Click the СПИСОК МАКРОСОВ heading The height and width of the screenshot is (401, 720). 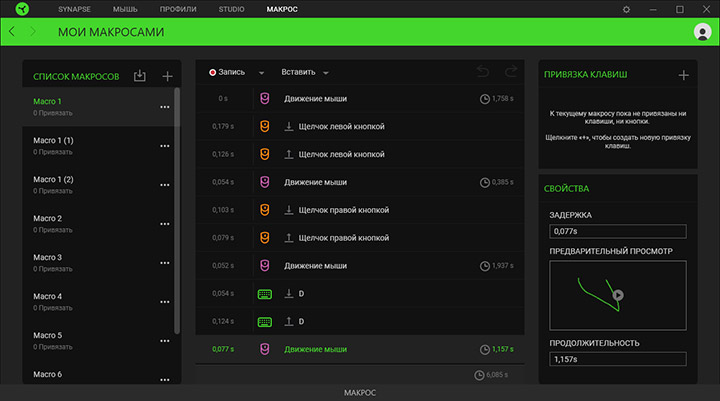(x=76, y=77)
